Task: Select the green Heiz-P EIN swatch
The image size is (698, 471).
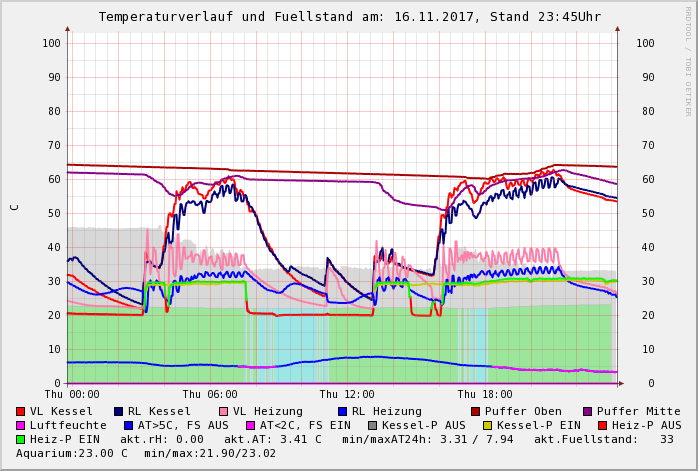Action: pyautogui.click(x=21, y=439)
